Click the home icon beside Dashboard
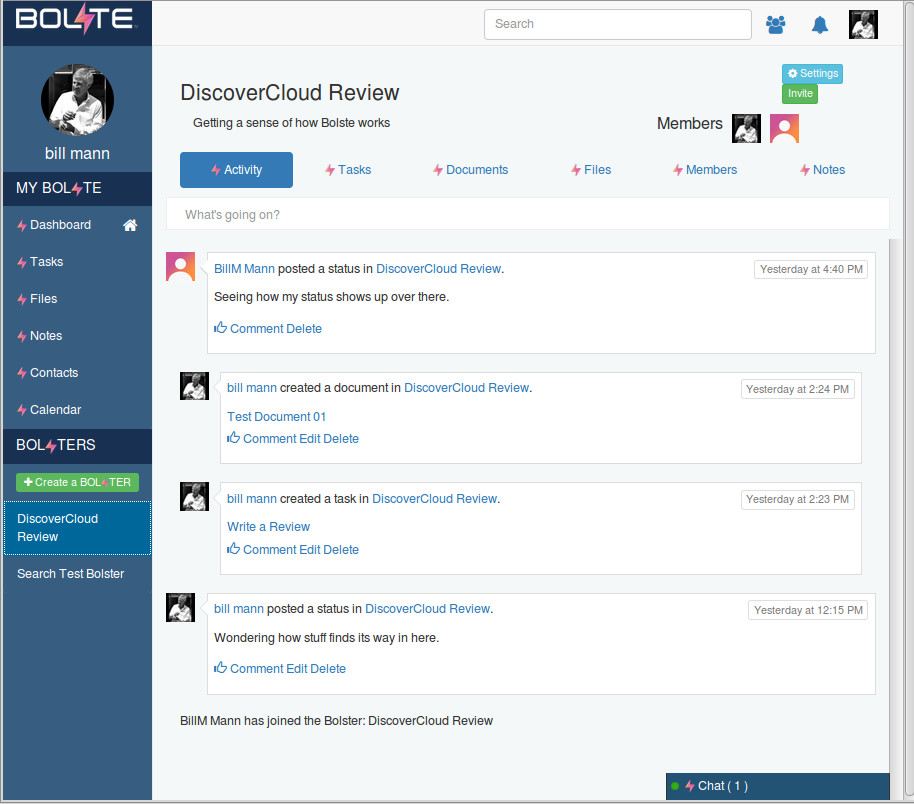Image resolution: width=914 pixels, height=804 pixels. point(130,226)
